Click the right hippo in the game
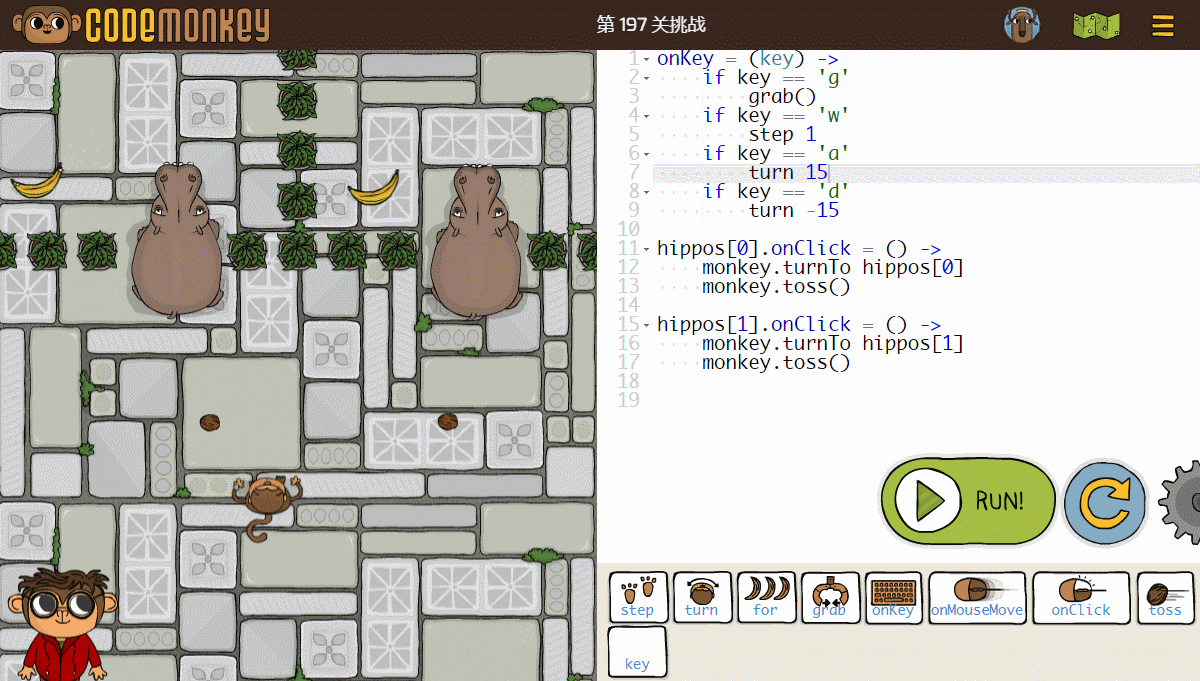Image resolution: width=1200 pixels, height=681 pixels. point(475,242)
